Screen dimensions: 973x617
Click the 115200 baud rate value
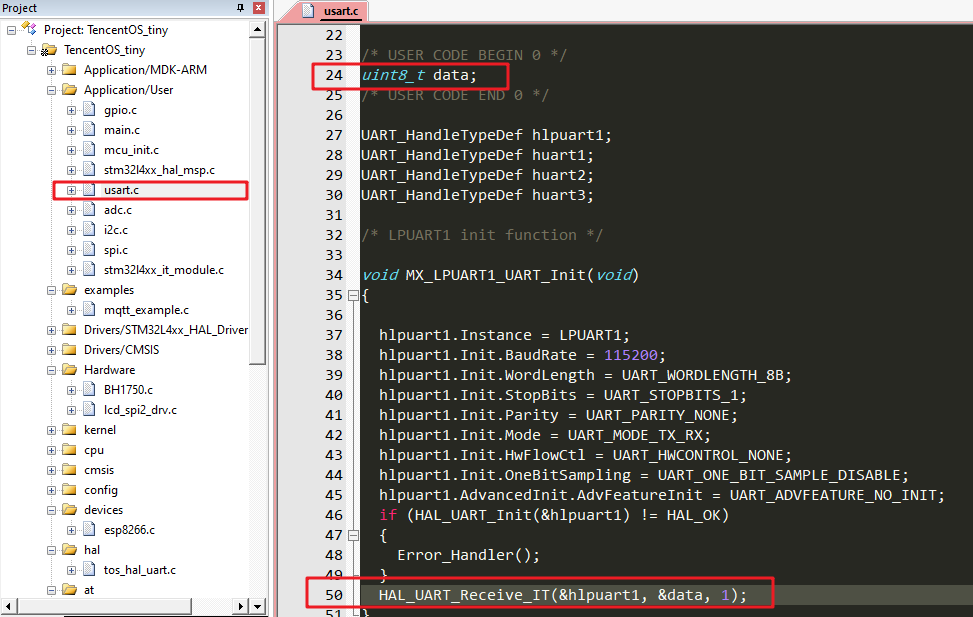coord(630,355)
